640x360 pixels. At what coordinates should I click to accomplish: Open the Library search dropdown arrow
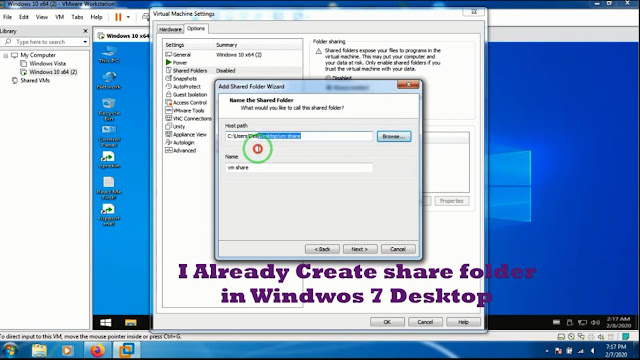tap(85, 42)
